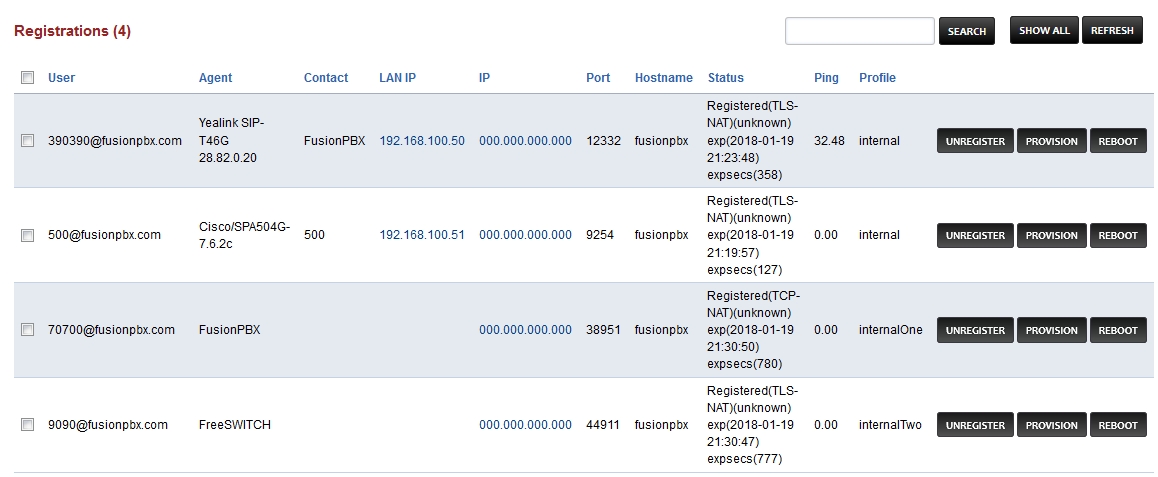
Task: Toggle the select-all checkbox in header
Action: [x=28, y=78]
